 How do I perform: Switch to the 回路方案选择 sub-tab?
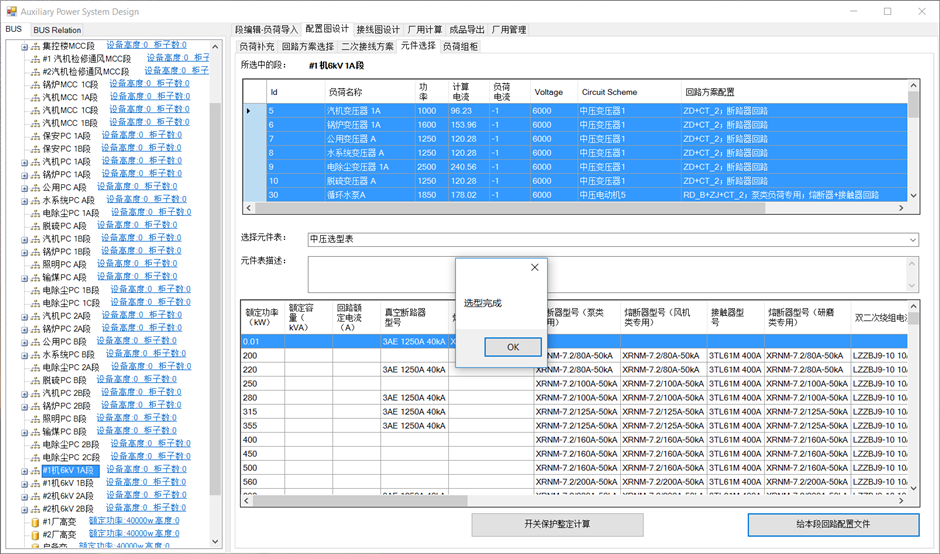coord(307,46)
